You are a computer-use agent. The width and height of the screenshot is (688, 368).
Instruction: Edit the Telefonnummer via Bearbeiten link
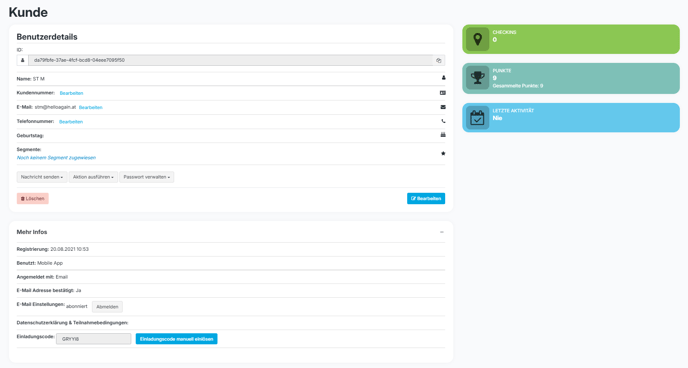click(x=71, y=122)
